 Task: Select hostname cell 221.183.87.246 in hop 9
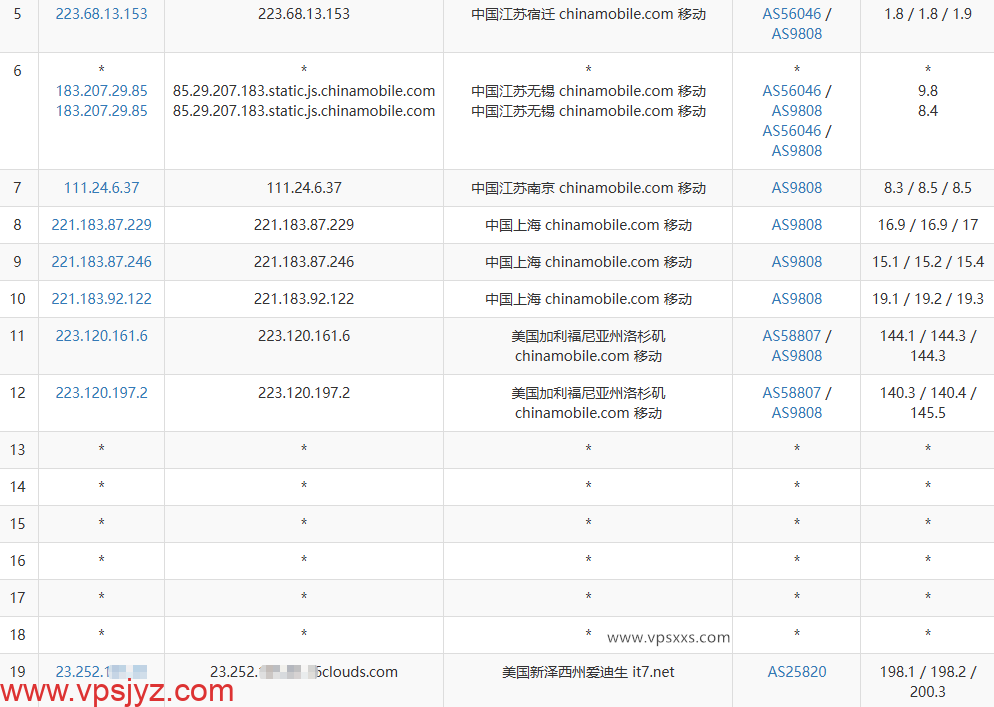tap(304, 262)
